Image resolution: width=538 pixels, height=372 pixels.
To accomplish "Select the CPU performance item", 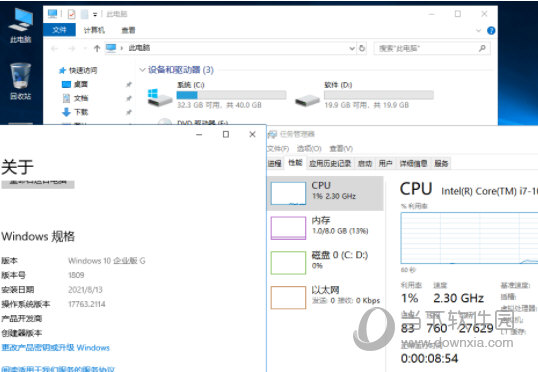I will tap(325, 193).
